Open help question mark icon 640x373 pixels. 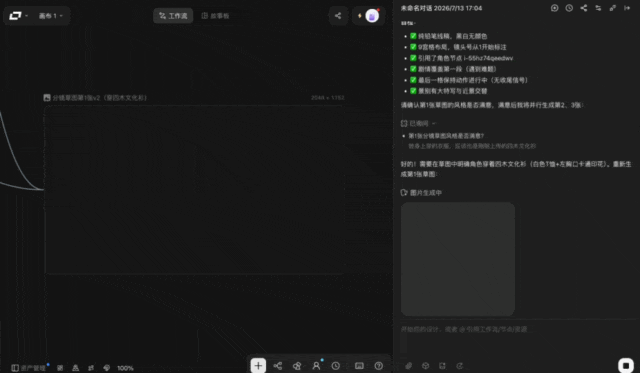coord(379,366)
